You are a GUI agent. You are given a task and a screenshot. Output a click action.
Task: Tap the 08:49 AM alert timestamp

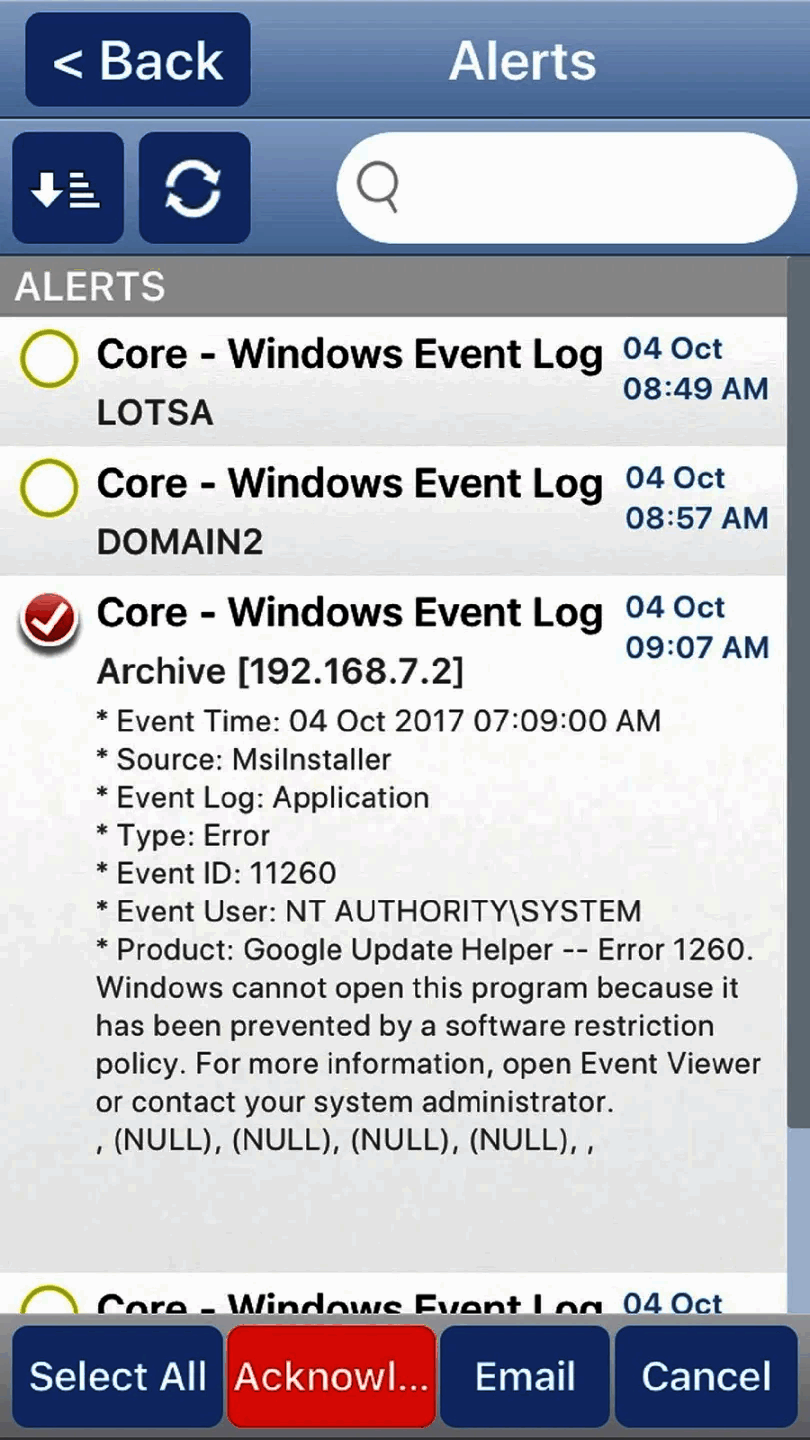695,388
